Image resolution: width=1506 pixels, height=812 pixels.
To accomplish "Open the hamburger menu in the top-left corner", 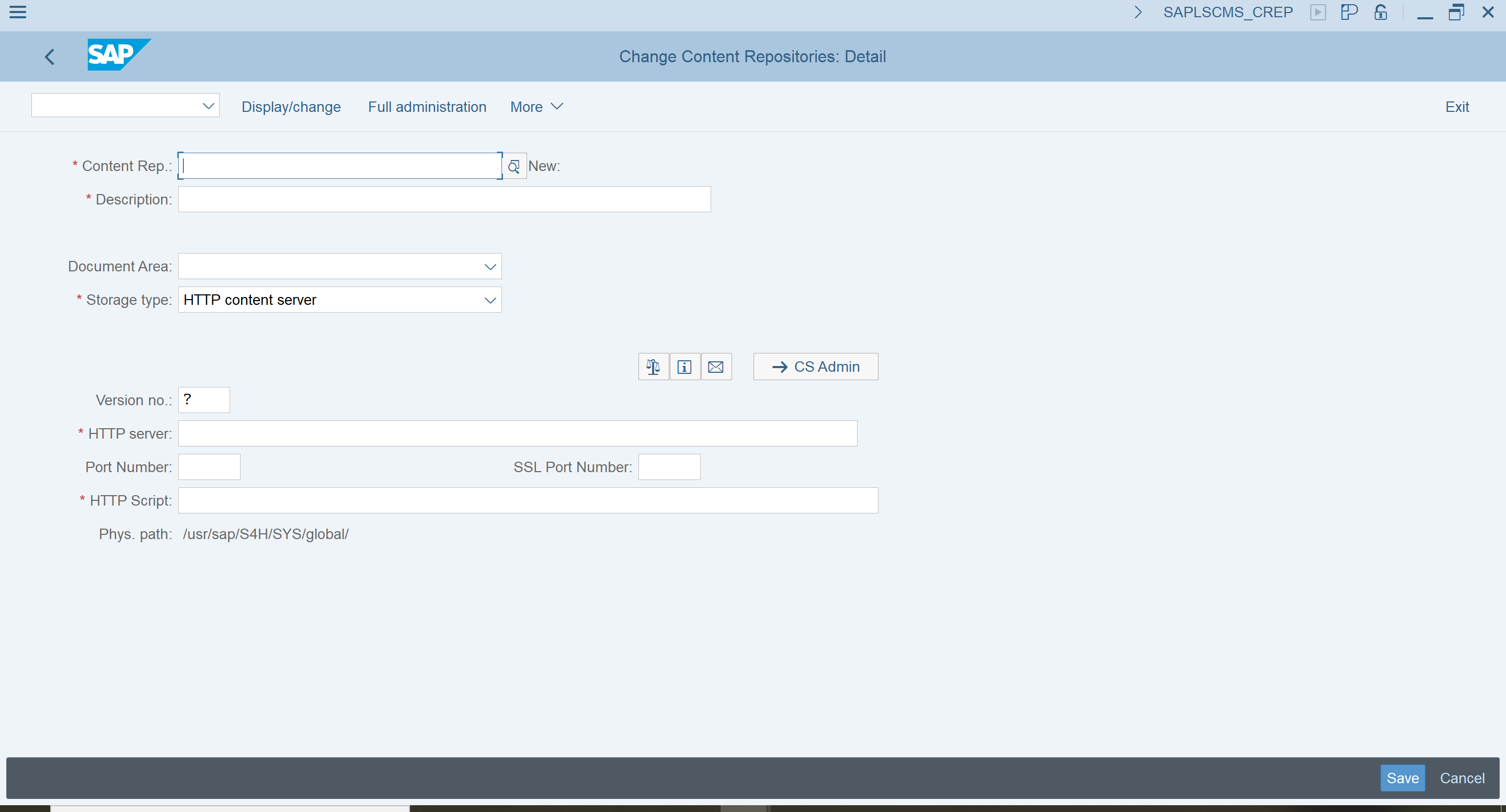I will 18,12.
